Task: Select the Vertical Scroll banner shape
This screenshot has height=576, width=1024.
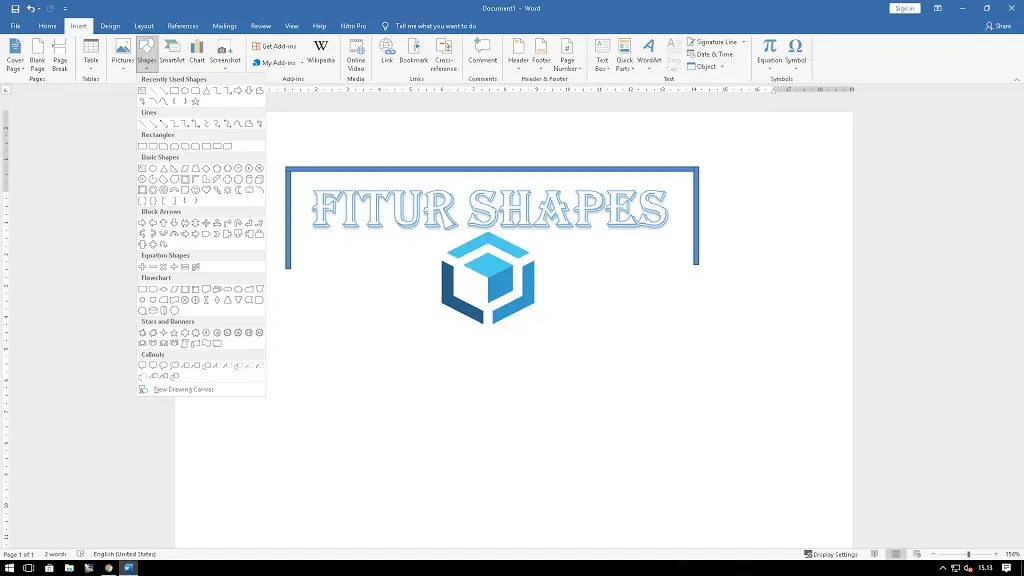Action: click(185, 343)
